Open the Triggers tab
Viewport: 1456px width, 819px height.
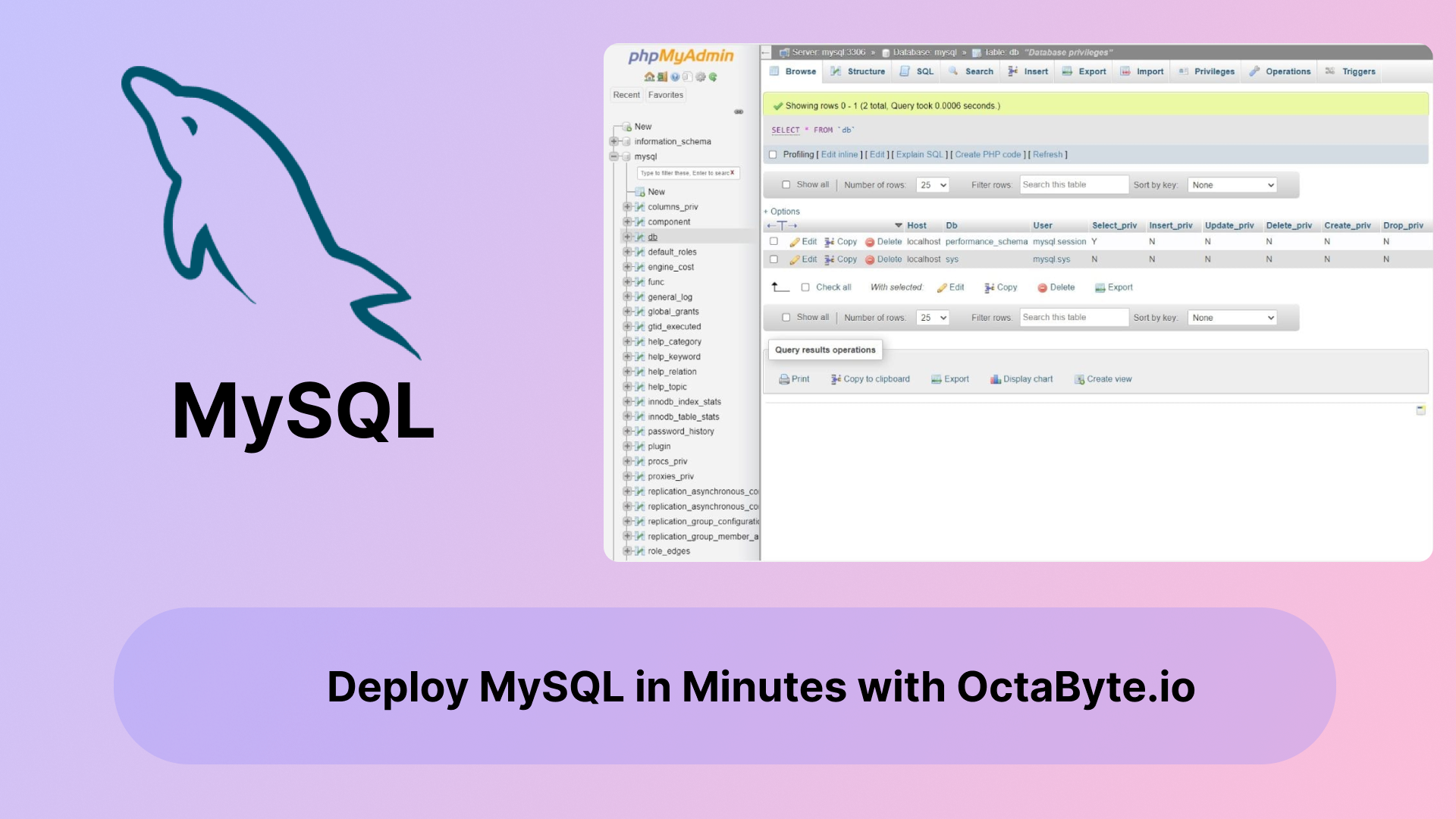1351,71
